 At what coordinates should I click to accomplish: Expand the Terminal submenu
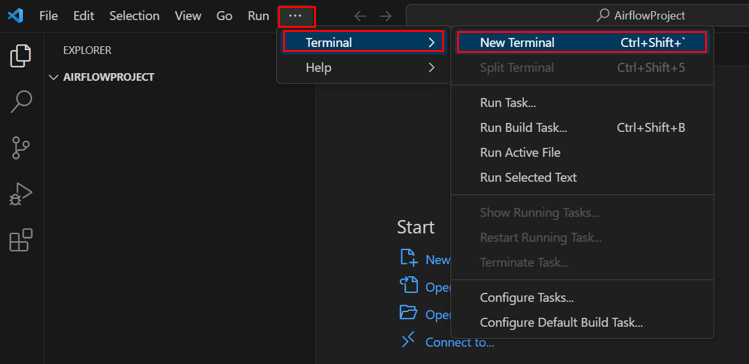point(364,43)
